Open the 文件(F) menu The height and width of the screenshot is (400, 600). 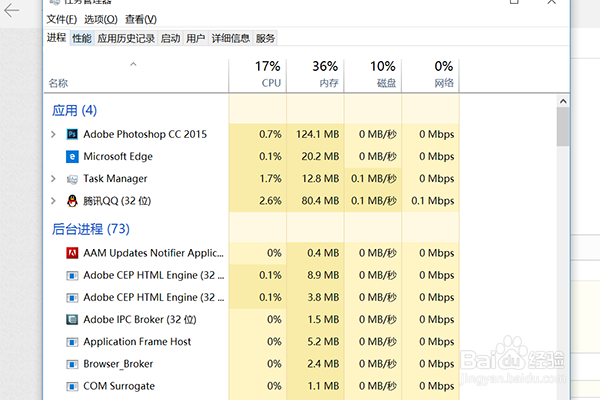point(62,20)
